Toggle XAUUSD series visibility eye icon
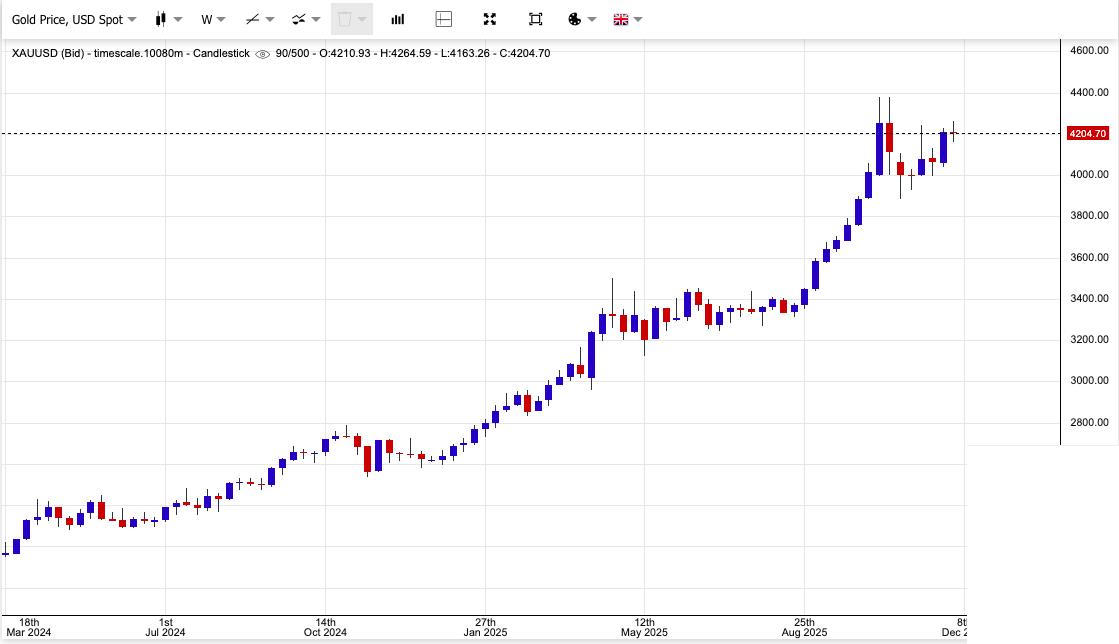The height and width of the screenshot is (644, 1119). [262, 54]
